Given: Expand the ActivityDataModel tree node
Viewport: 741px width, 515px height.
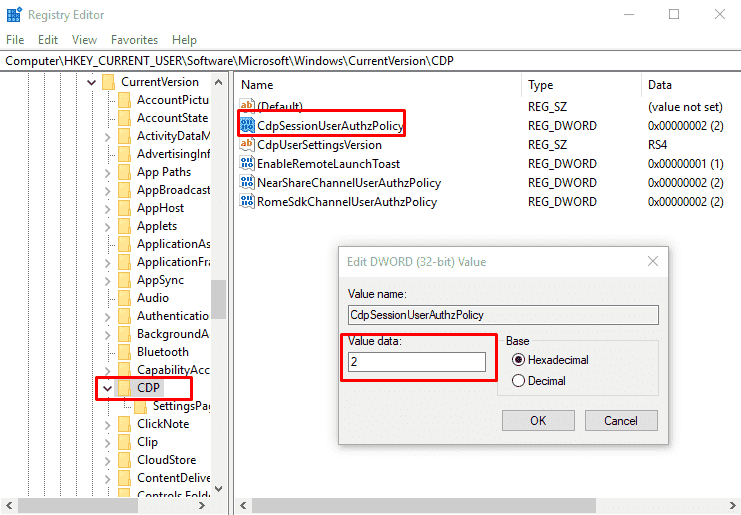Looking at the screenshot, I should (108, 137).
